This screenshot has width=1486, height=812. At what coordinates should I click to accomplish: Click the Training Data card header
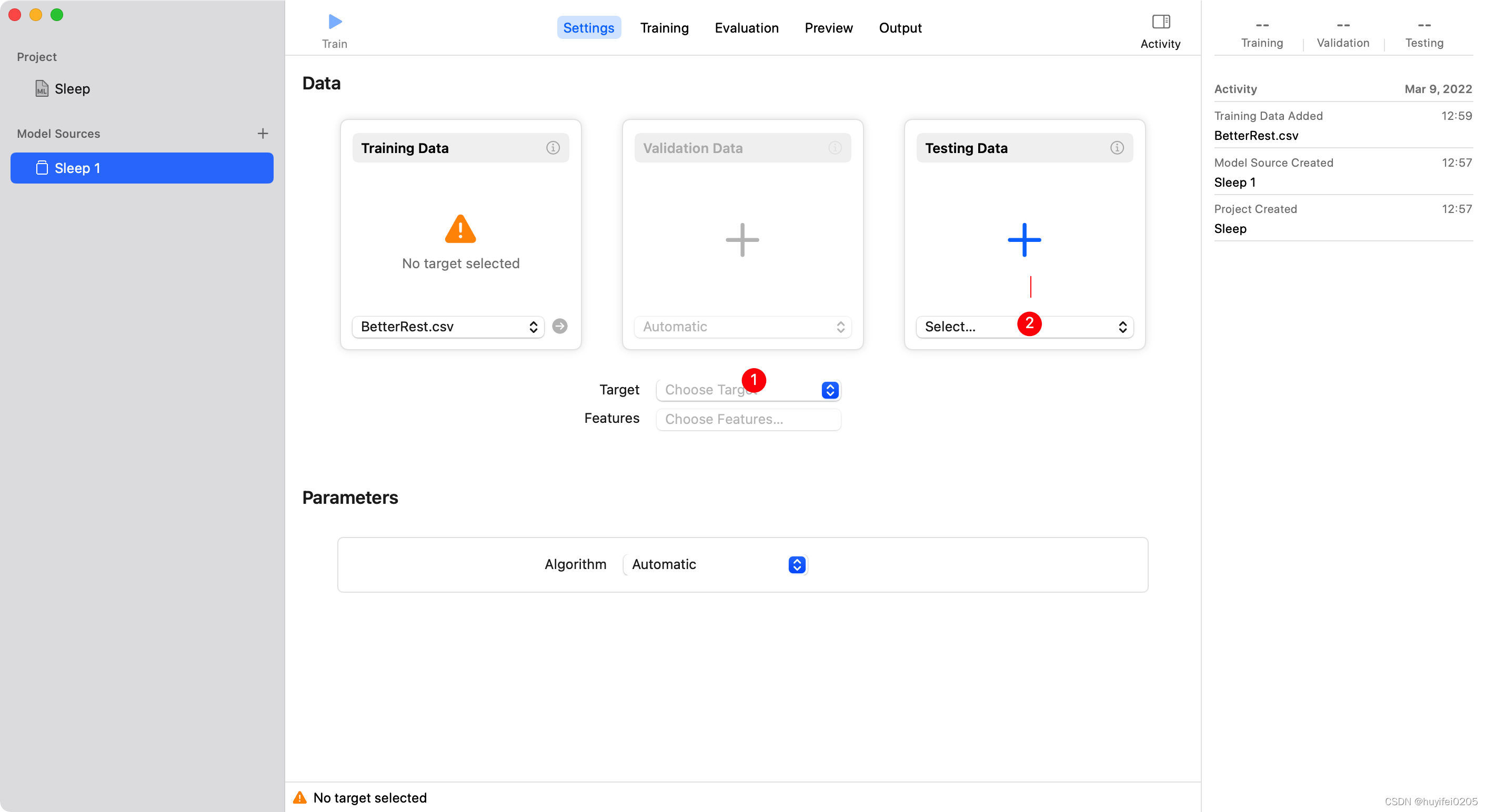(x=460, y=148)
